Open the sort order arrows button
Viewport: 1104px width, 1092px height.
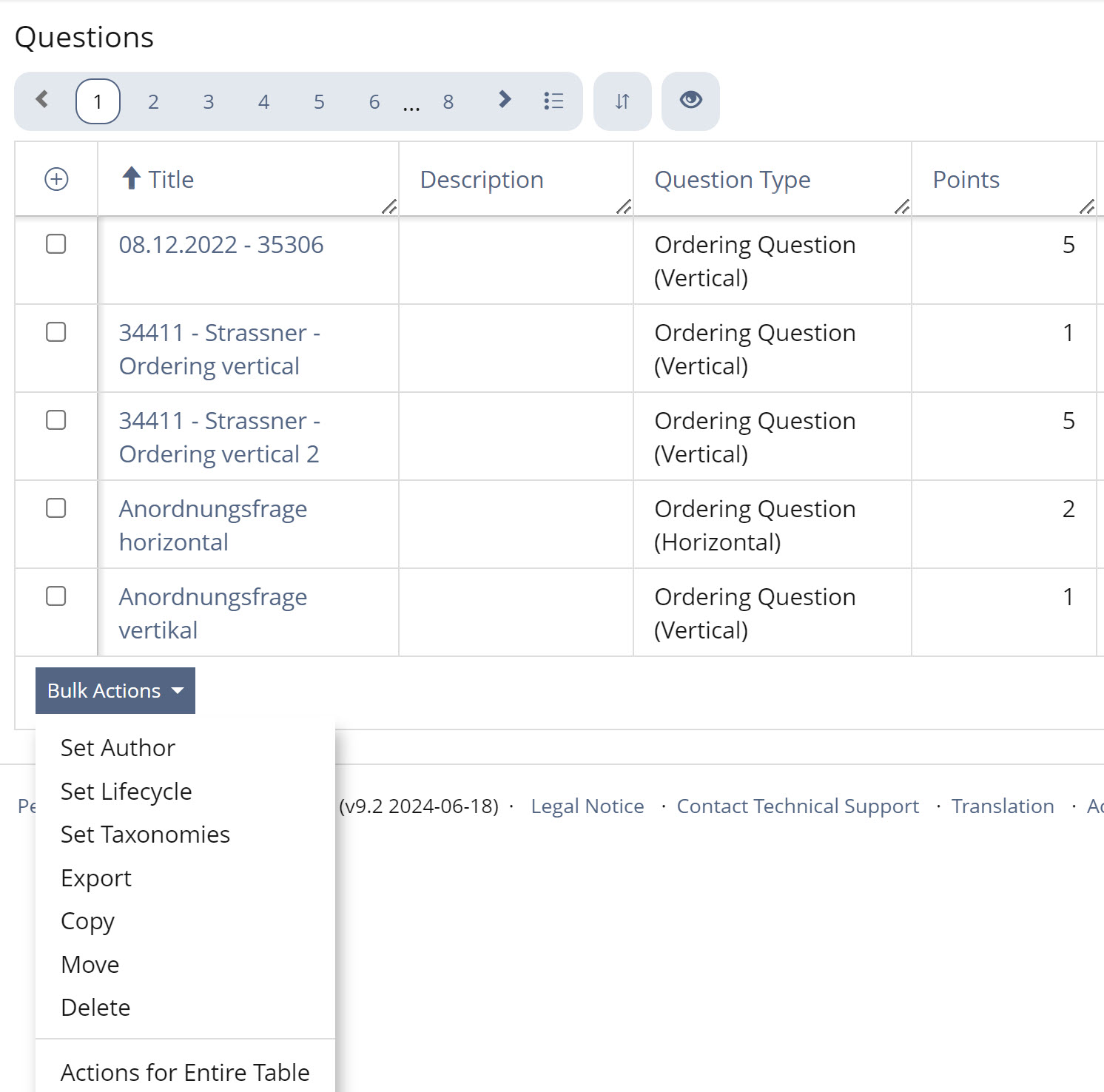click(x=622, y=101)
